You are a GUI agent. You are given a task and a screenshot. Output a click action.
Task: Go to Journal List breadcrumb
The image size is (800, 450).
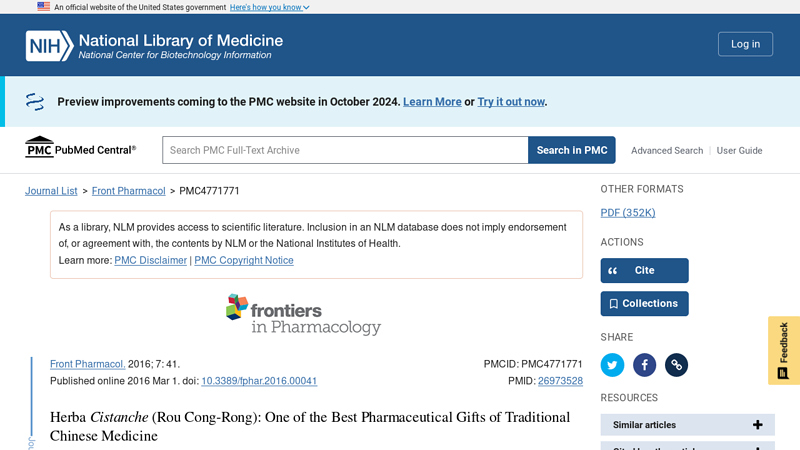(x=51, y=191)
